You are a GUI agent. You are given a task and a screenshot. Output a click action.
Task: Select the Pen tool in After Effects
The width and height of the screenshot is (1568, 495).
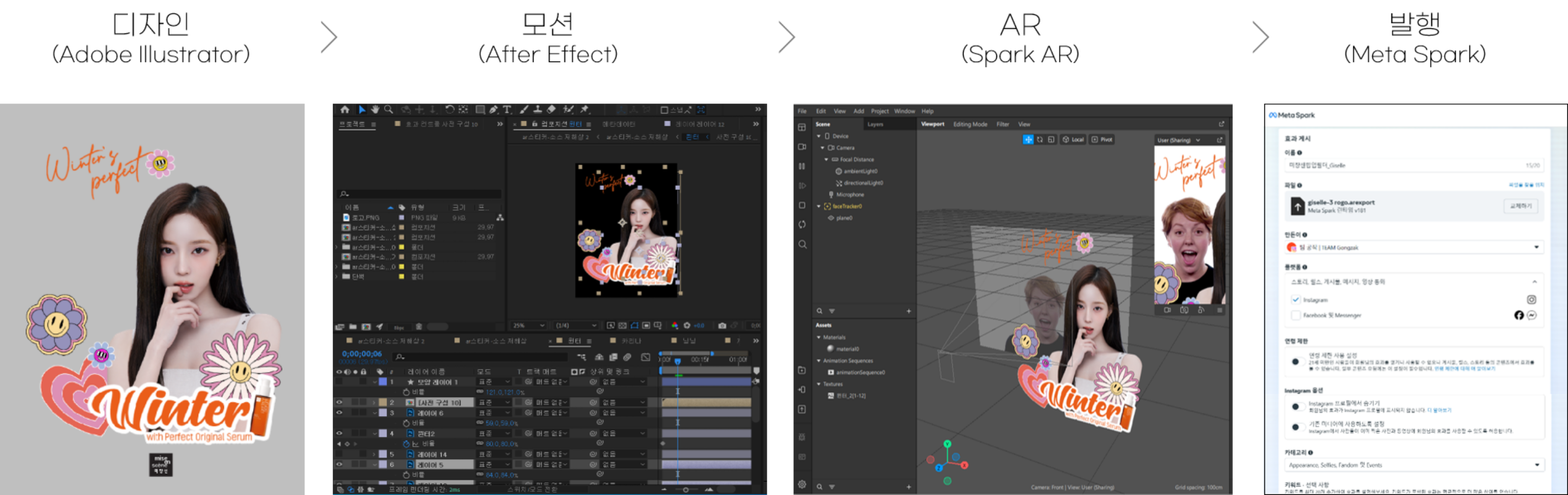coord(493,109)
